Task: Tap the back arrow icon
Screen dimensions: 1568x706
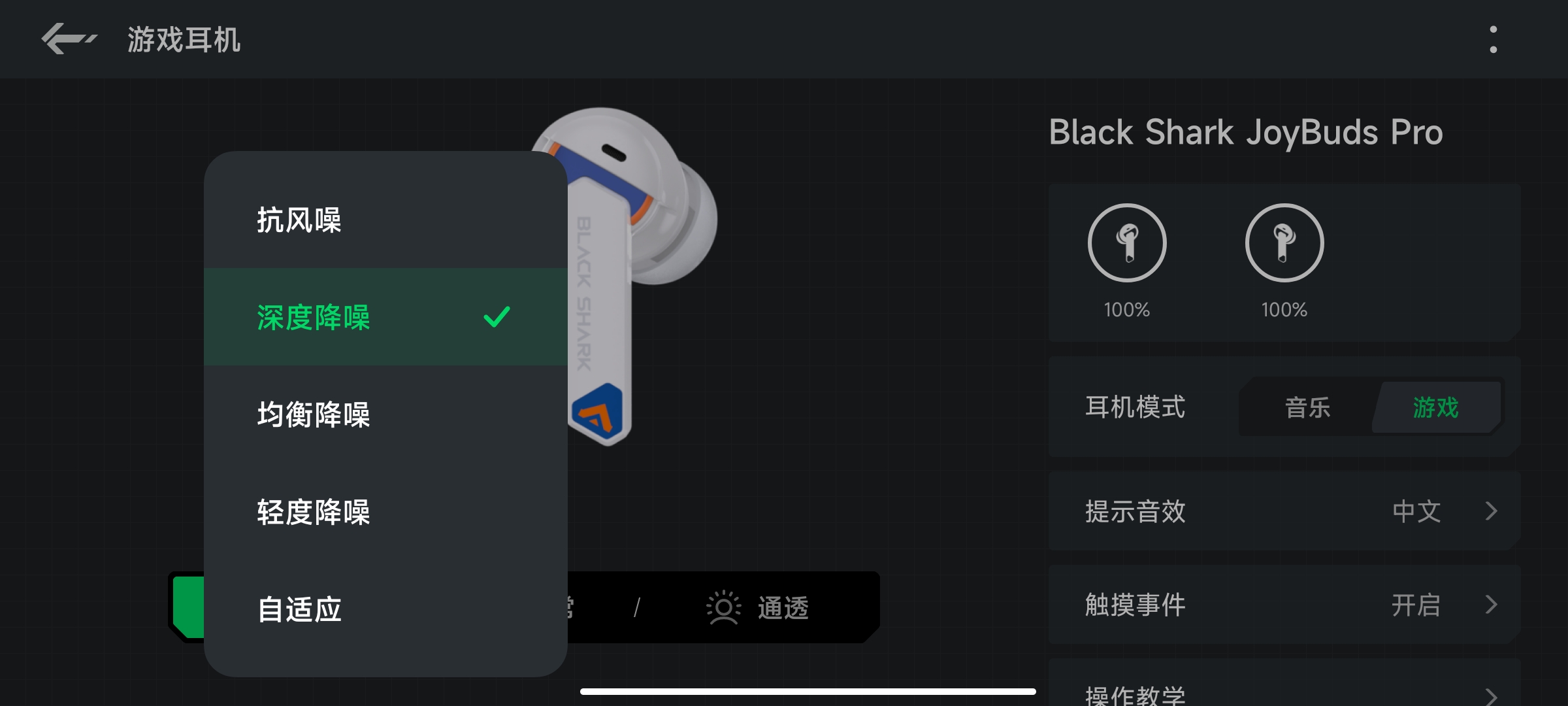Action: click(x=69, y=39)
